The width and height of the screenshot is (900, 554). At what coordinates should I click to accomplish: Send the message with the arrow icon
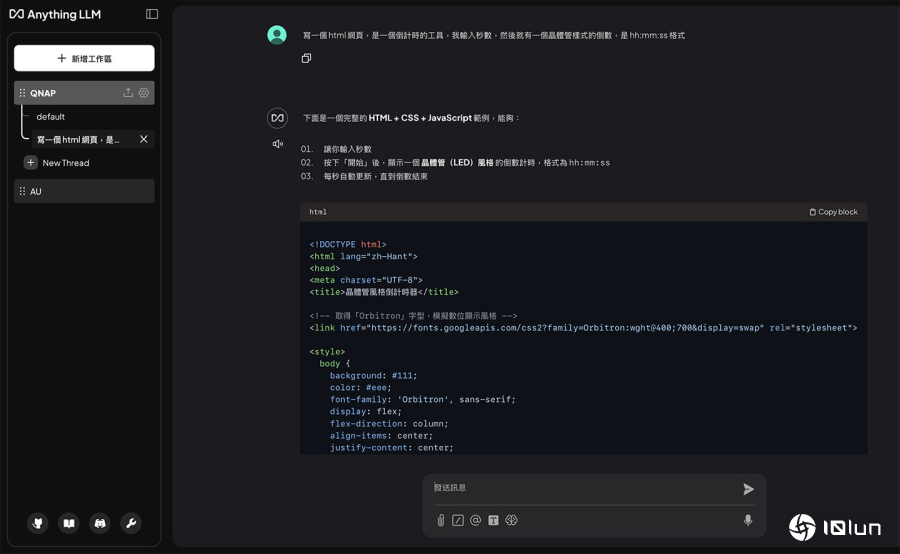coord(748,489)
